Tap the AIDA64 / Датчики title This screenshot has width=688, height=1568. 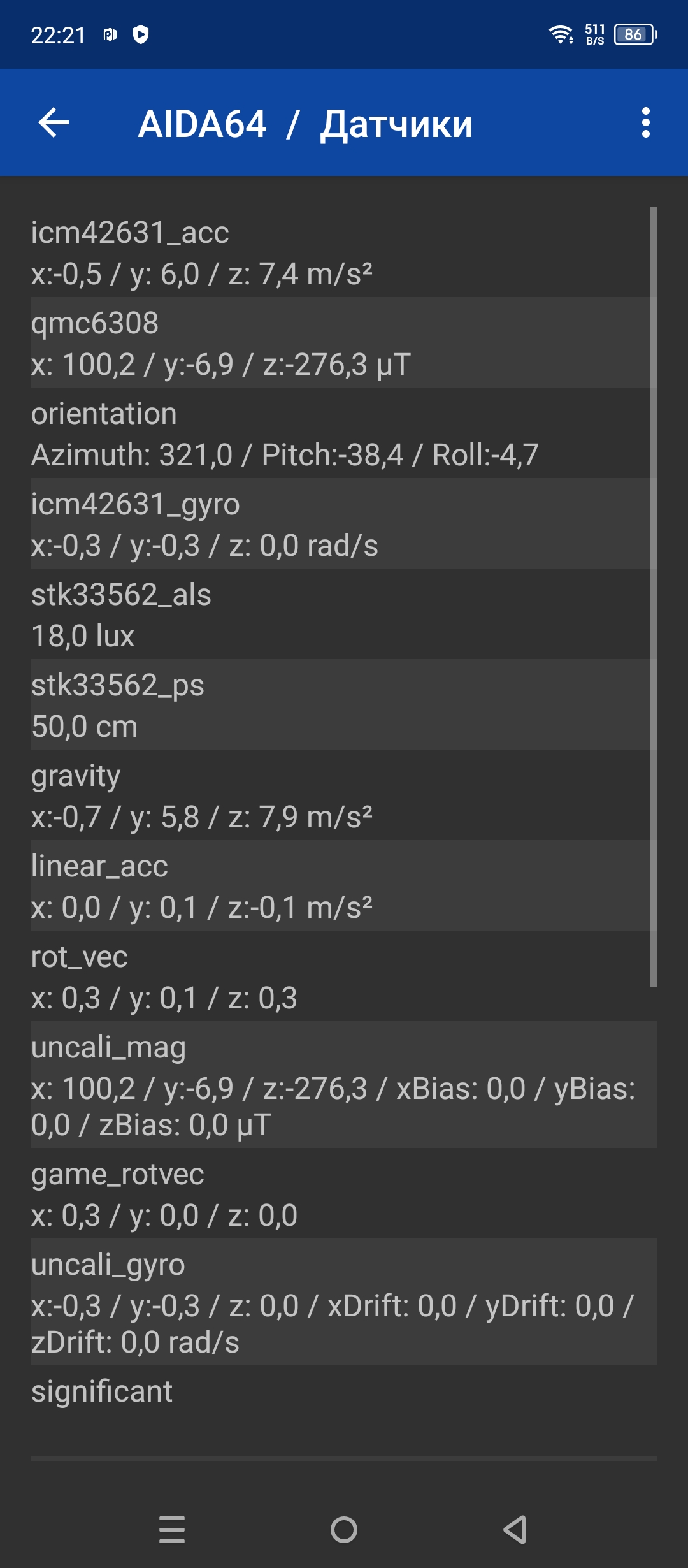click(305, 124)
